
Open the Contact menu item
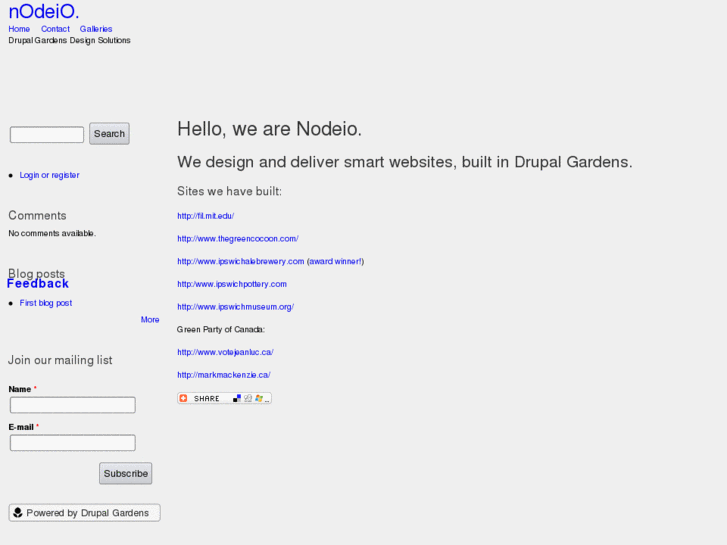click(x=55, y=29)
